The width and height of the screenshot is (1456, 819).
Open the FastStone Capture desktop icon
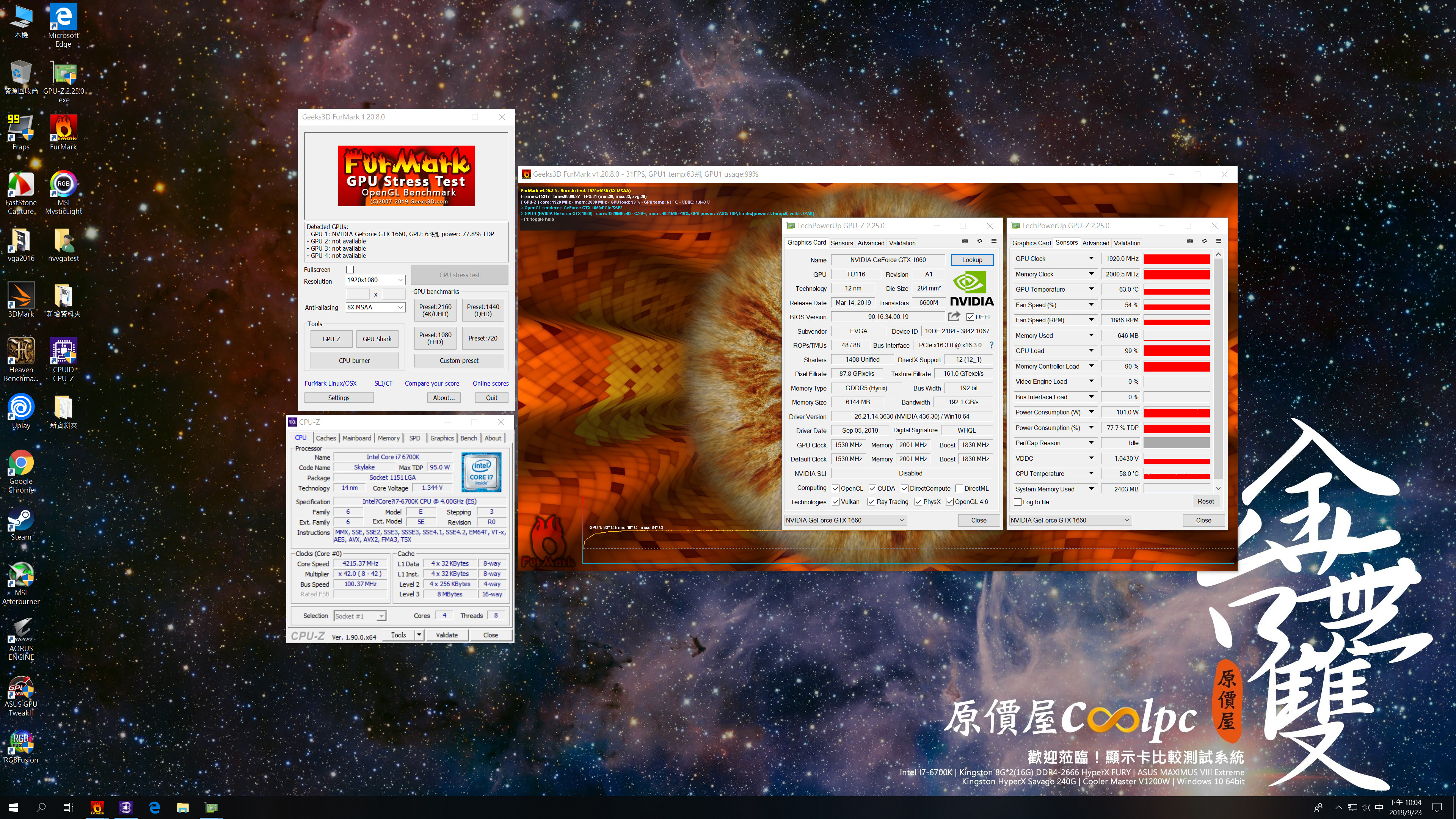pyautogui.click(x=21, y=192)
